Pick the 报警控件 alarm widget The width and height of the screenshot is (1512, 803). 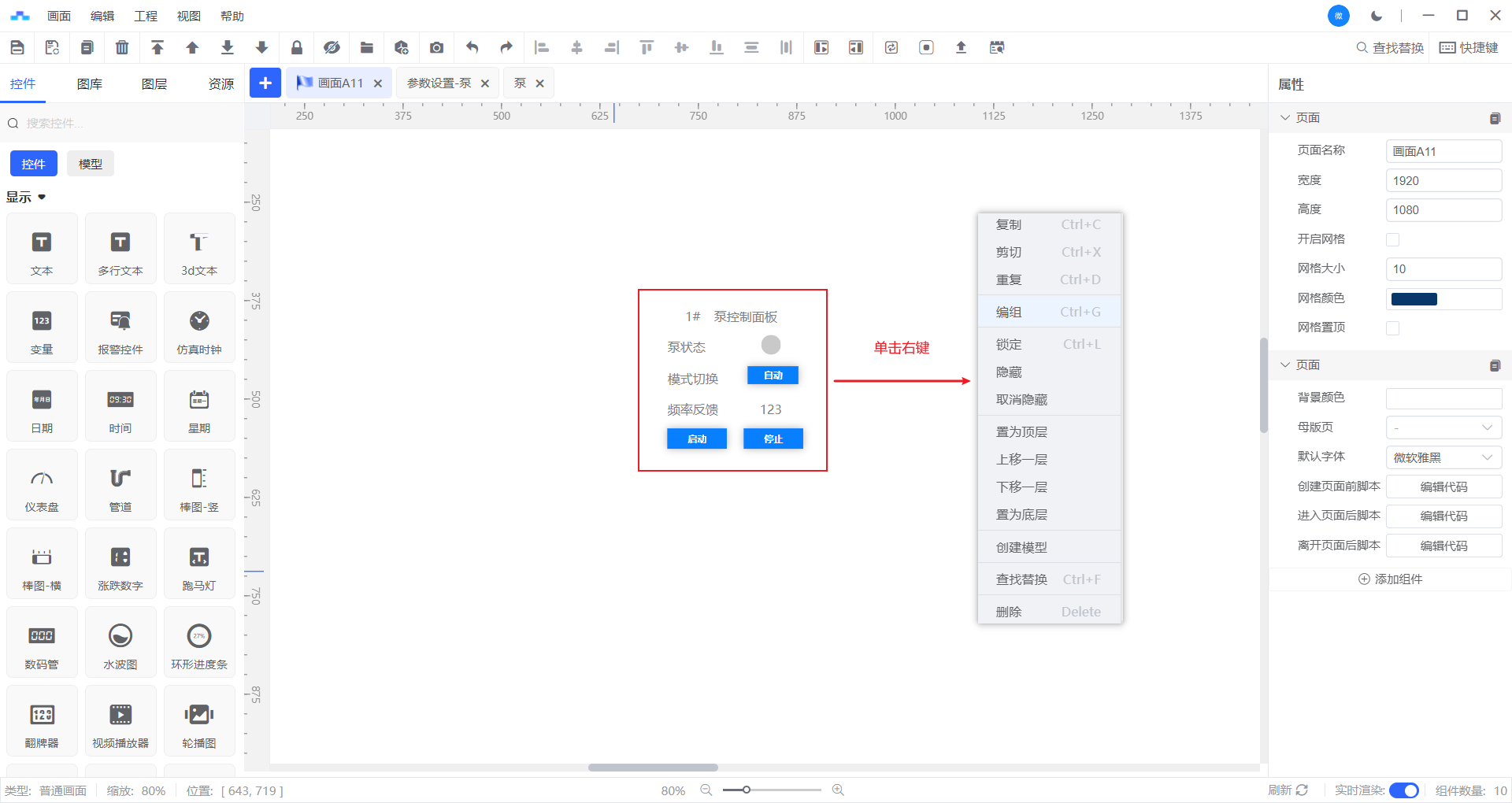point(120,327)
